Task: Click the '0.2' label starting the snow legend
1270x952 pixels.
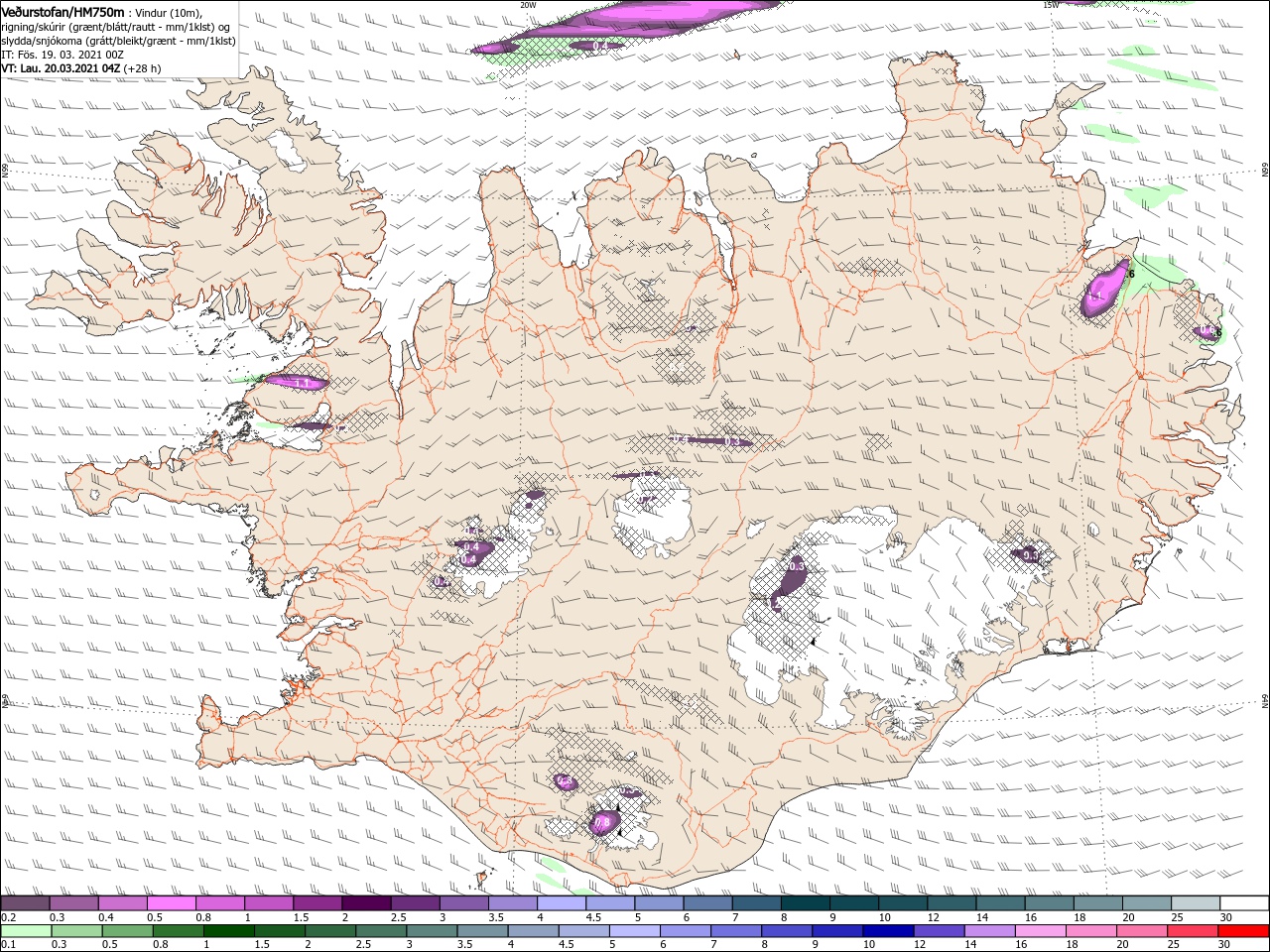Action: pyautogui.click(x=8, y=917)
